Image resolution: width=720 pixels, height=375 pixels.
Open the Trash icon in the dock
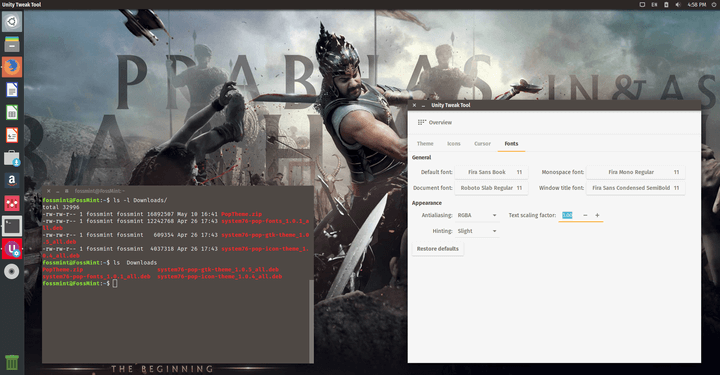tap(12, 363)
